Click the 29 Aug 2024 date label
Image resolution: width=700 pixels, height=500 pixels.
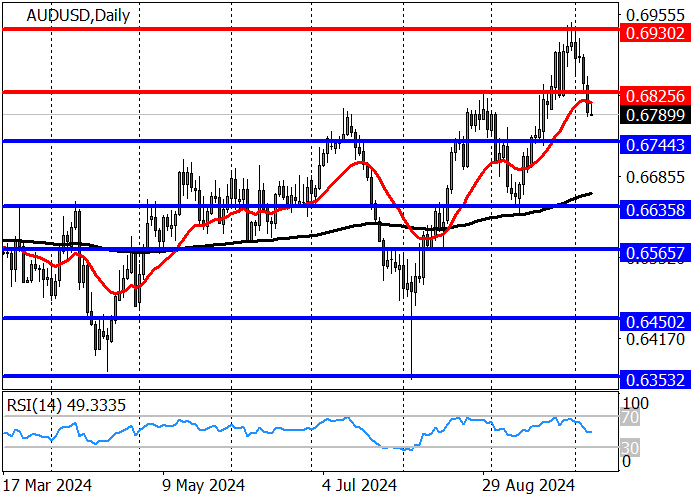(529, 485)
